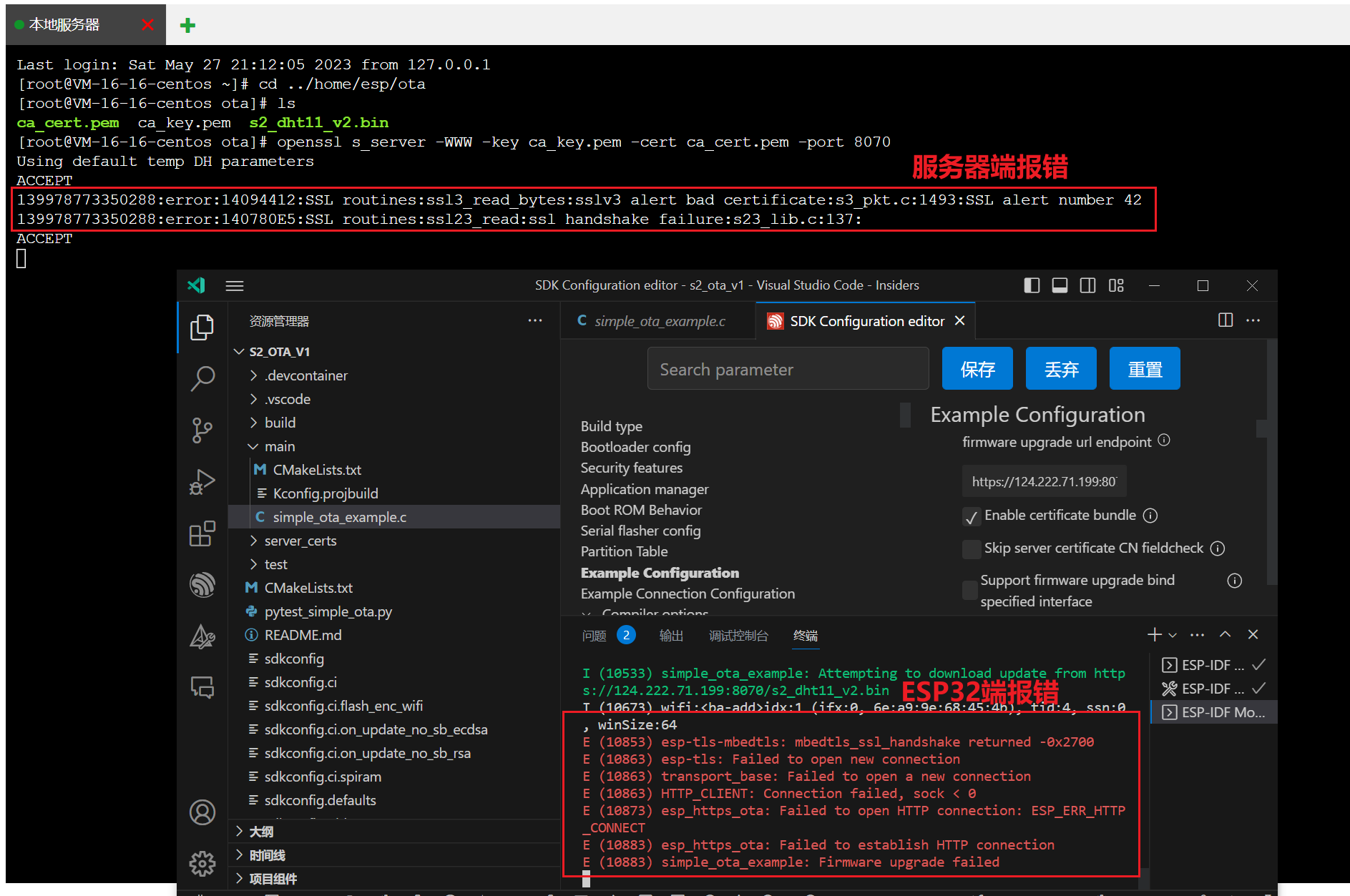The image size is (1350, 896).
Task: Open new tab with green plus in terminal app
Action: (187, 25)
